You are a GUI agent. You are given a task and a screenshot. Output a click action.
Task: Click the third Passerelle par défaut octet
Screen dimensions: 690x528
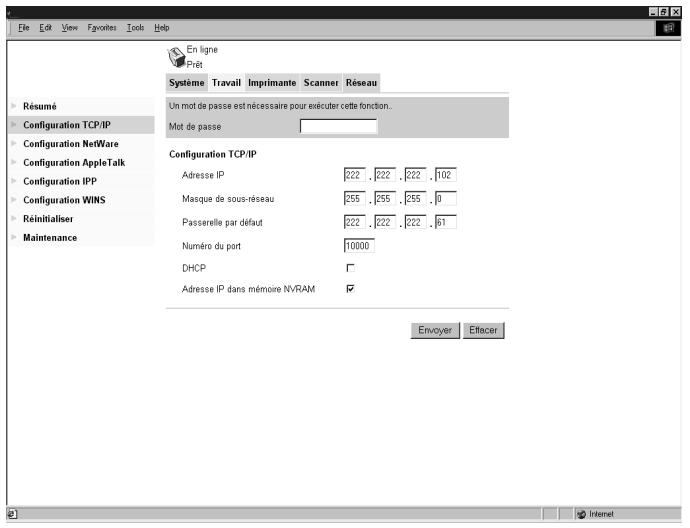[415, 222]
